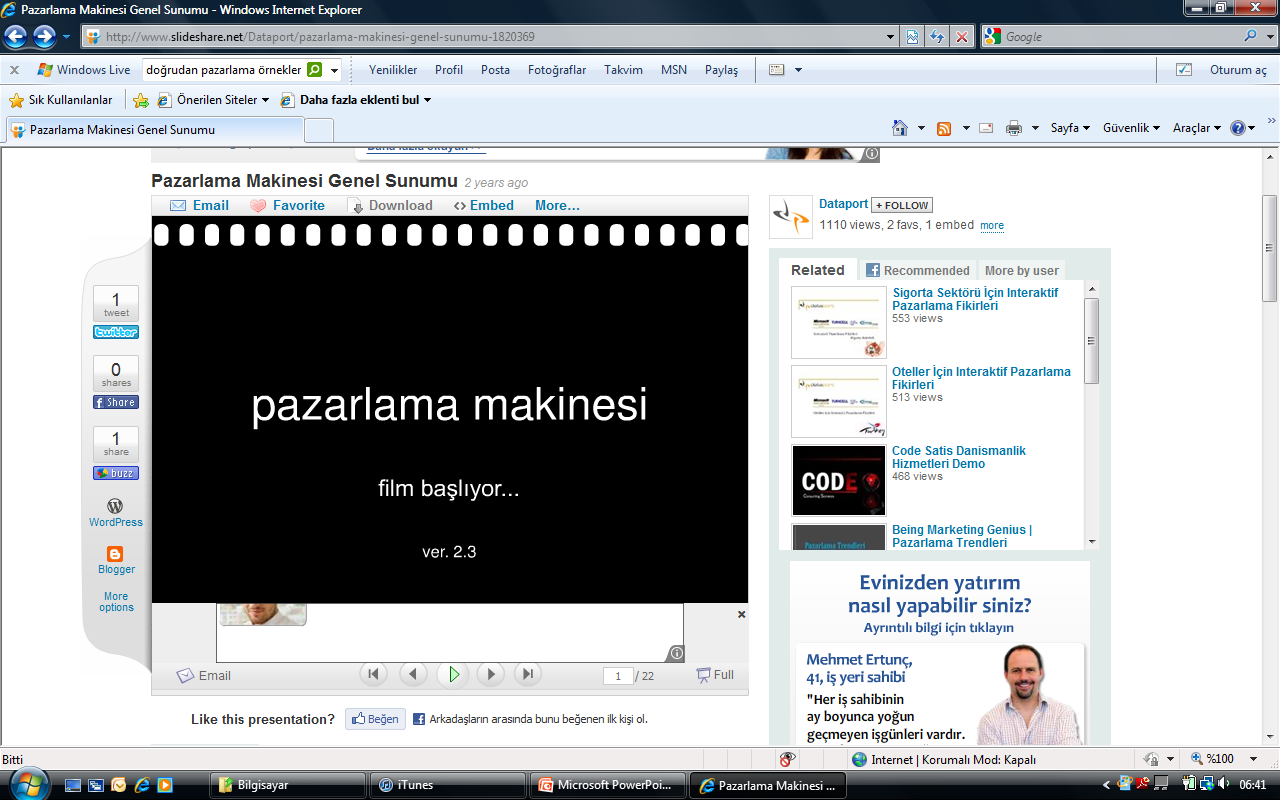Open the Windows Live search box dropdown
This screenshot has height=800, width=1280.
(x=334, y=70)
